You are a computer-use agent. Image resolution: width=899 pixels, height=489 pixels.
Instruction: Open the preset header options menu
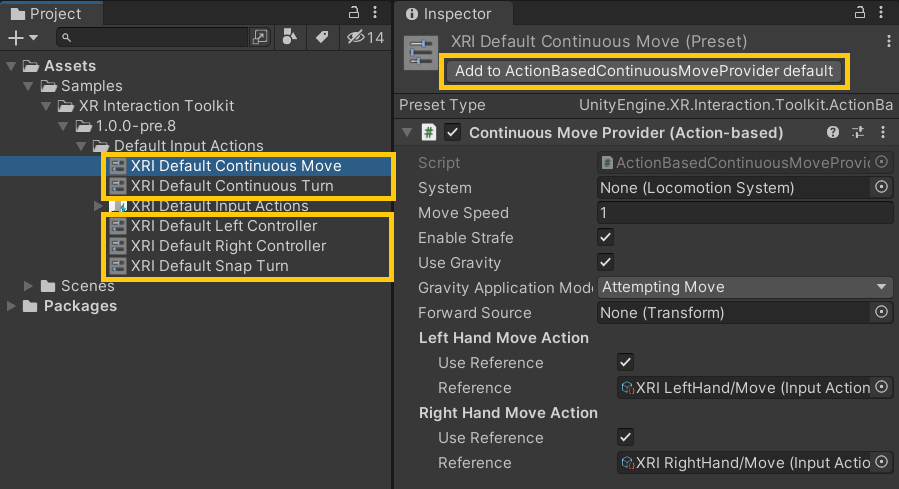889,41
